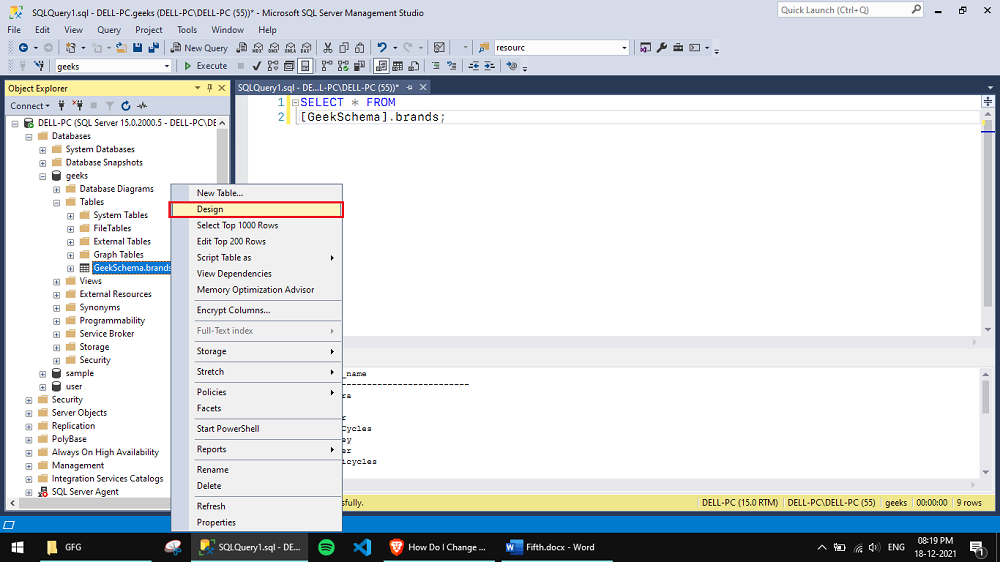Toggle the Object Explorer auto-hide pin
Screen dimensions: 1000x562
[209, 88]
